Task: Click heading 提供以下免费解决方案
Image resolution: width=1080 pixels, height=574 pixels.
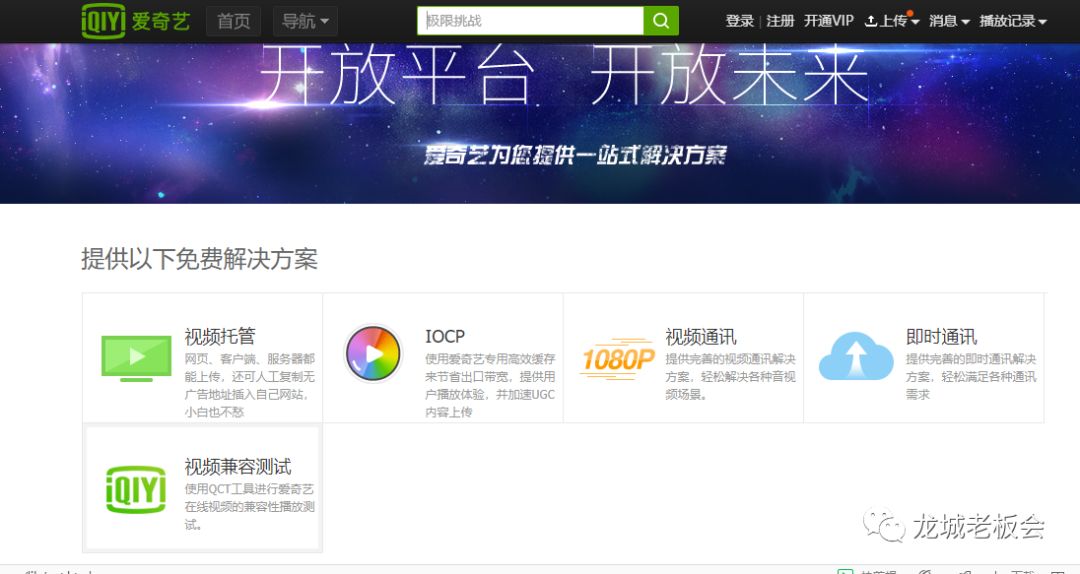Action: tap(199, 259)
